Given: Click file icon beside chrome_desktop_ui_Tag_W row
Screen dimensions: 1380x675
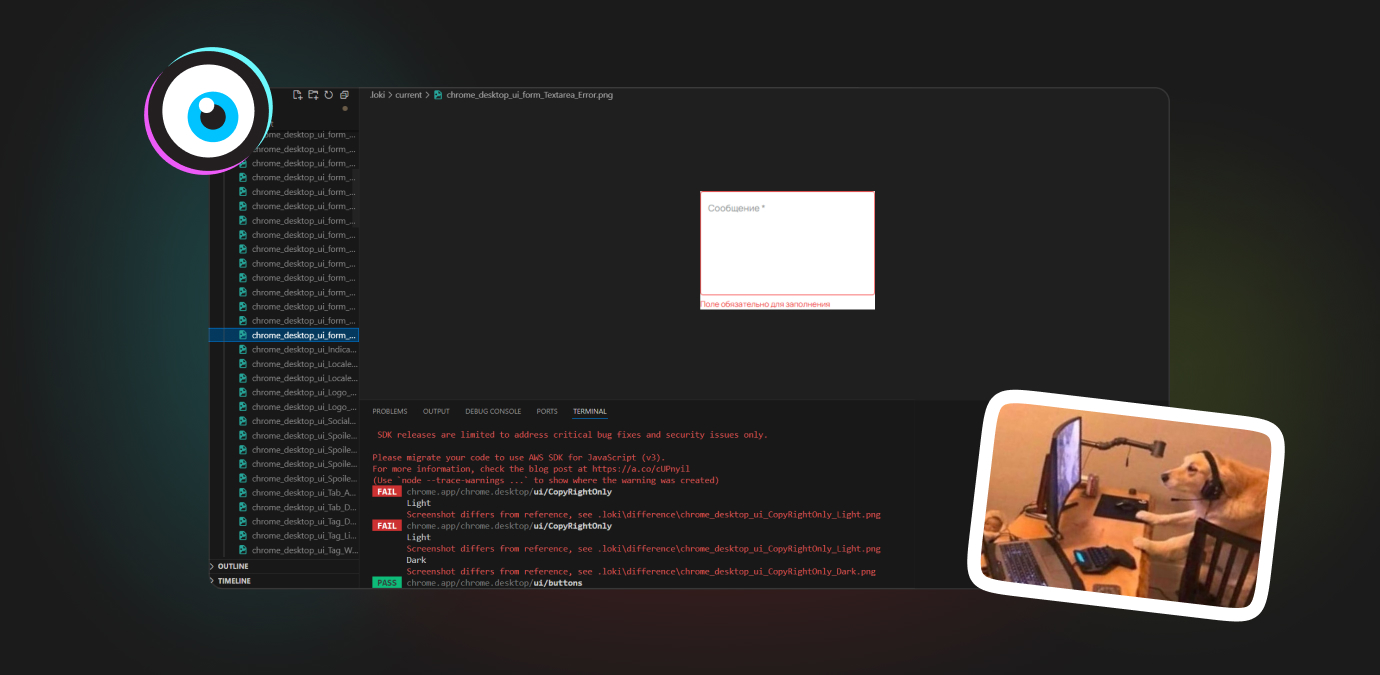Looking at the screenshot, I should (243, 550).
